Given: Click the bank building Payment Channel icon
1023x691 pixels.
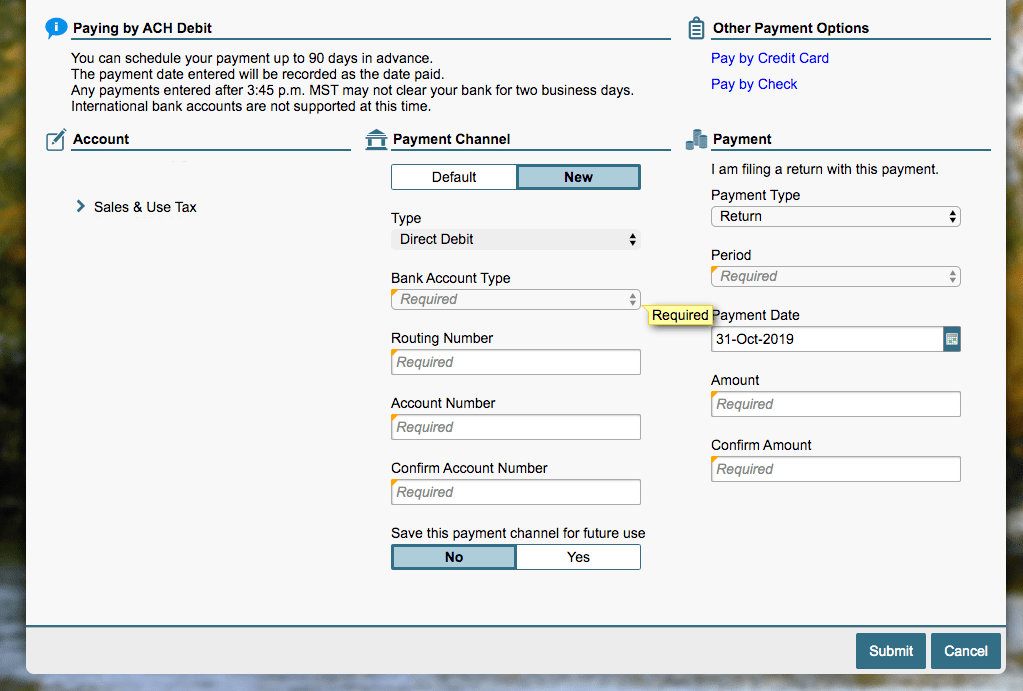Looking at the screenshot, I should [x=376, y=139].
